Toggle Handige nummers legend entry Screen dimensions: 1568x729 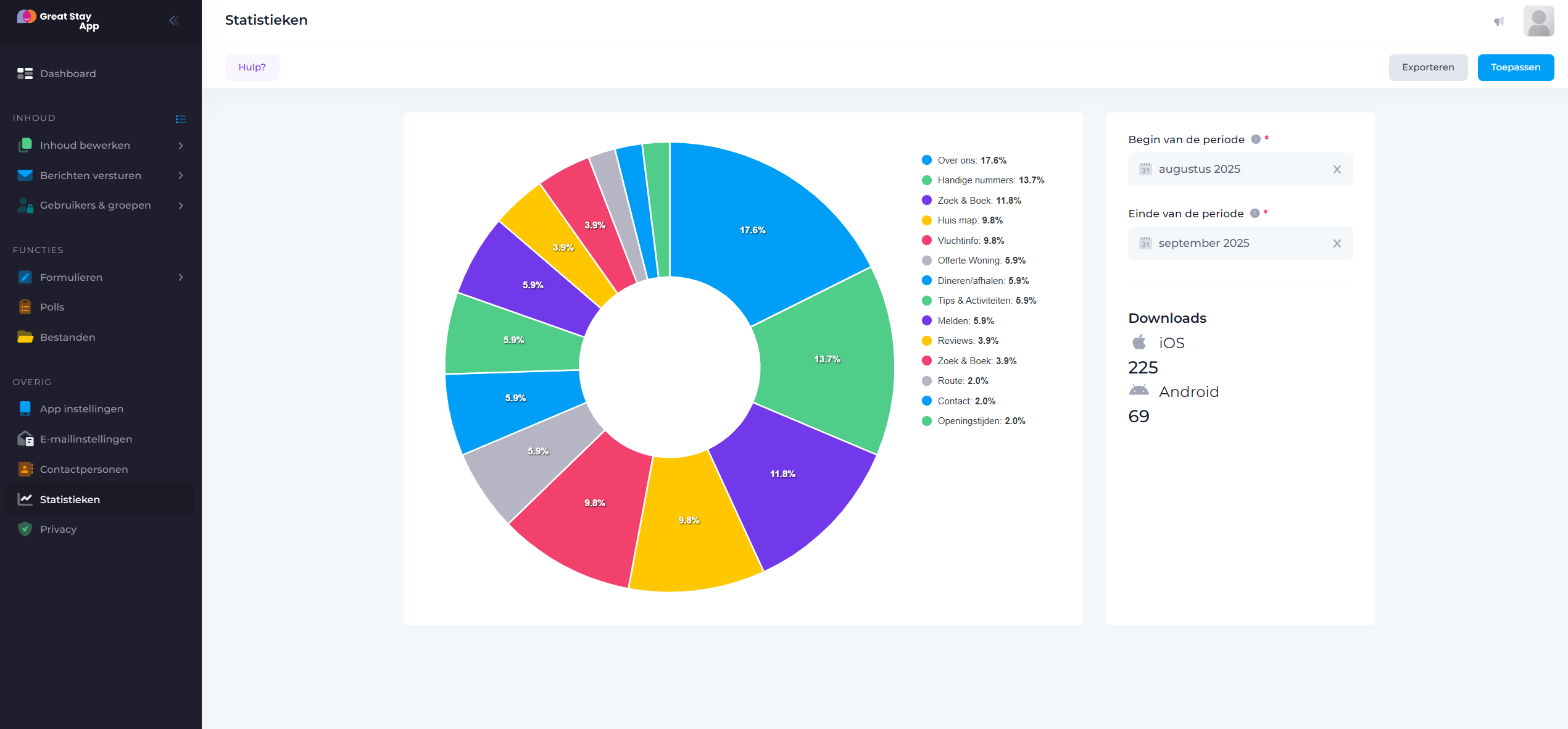tap(975, 180)
